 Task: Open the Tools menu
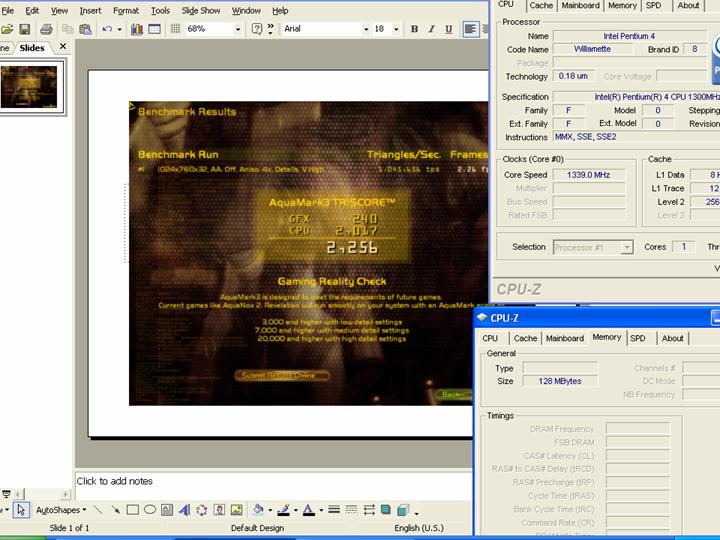[160, 10]
